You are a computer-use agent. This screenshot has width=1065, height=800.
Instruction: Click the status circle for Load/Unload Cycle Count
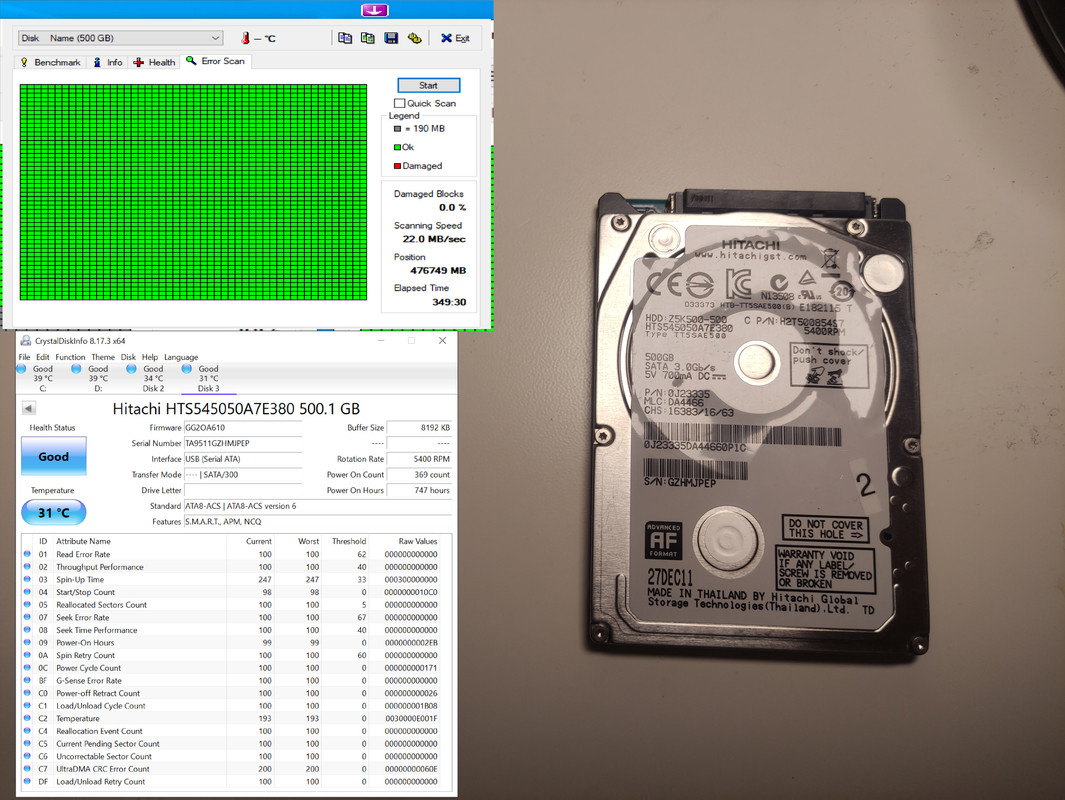pyautogui.click(x=27, y=706)
